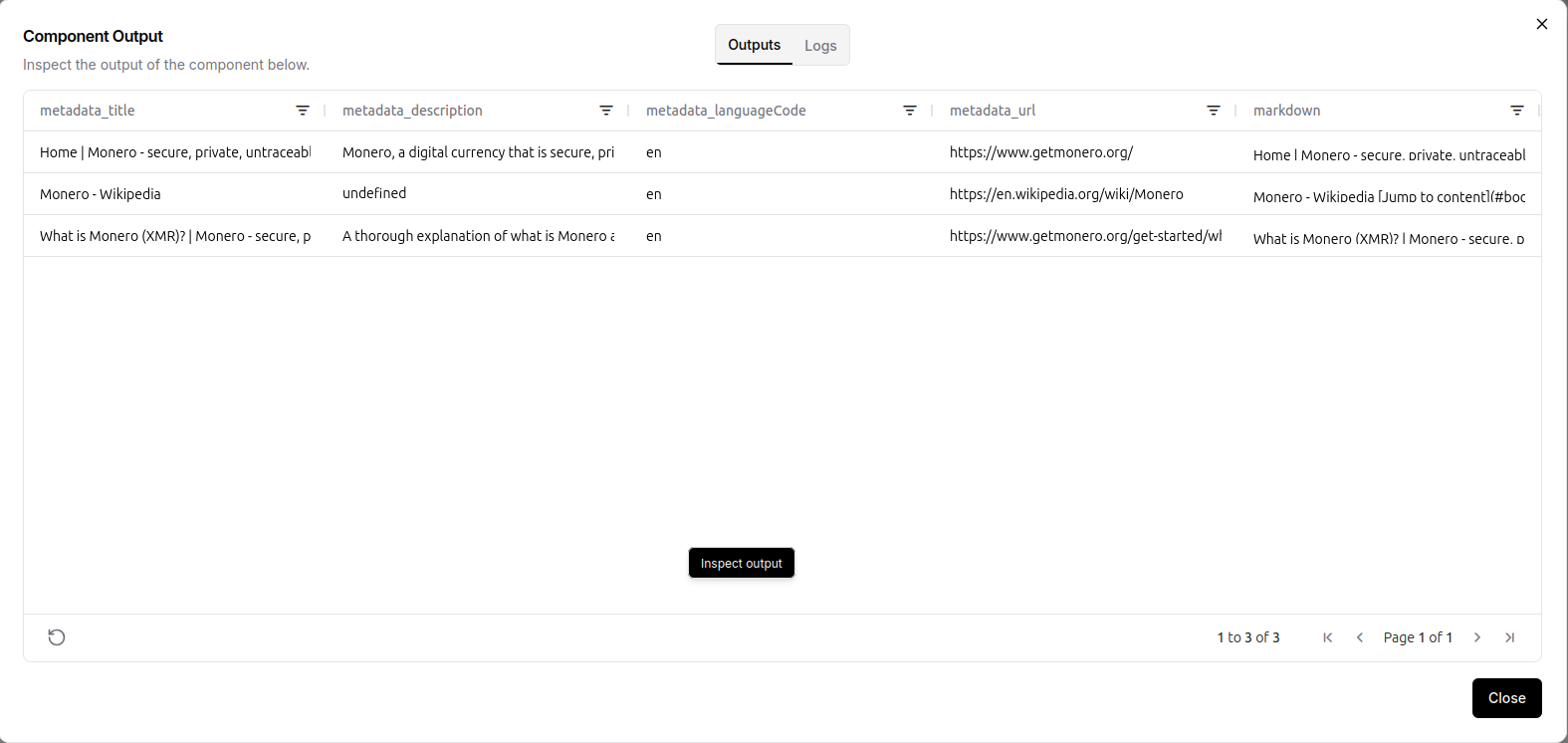Dismiss dialog with the top-right X
1568x743 pixels.
tap(1542, 24)
